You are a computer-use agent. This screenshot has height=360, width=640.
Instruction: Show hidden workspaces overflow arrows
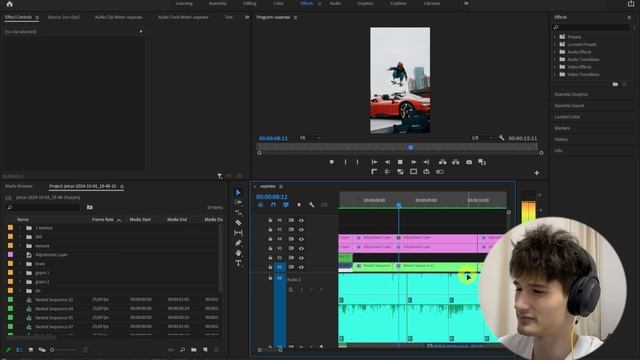(x=466, y=3)
